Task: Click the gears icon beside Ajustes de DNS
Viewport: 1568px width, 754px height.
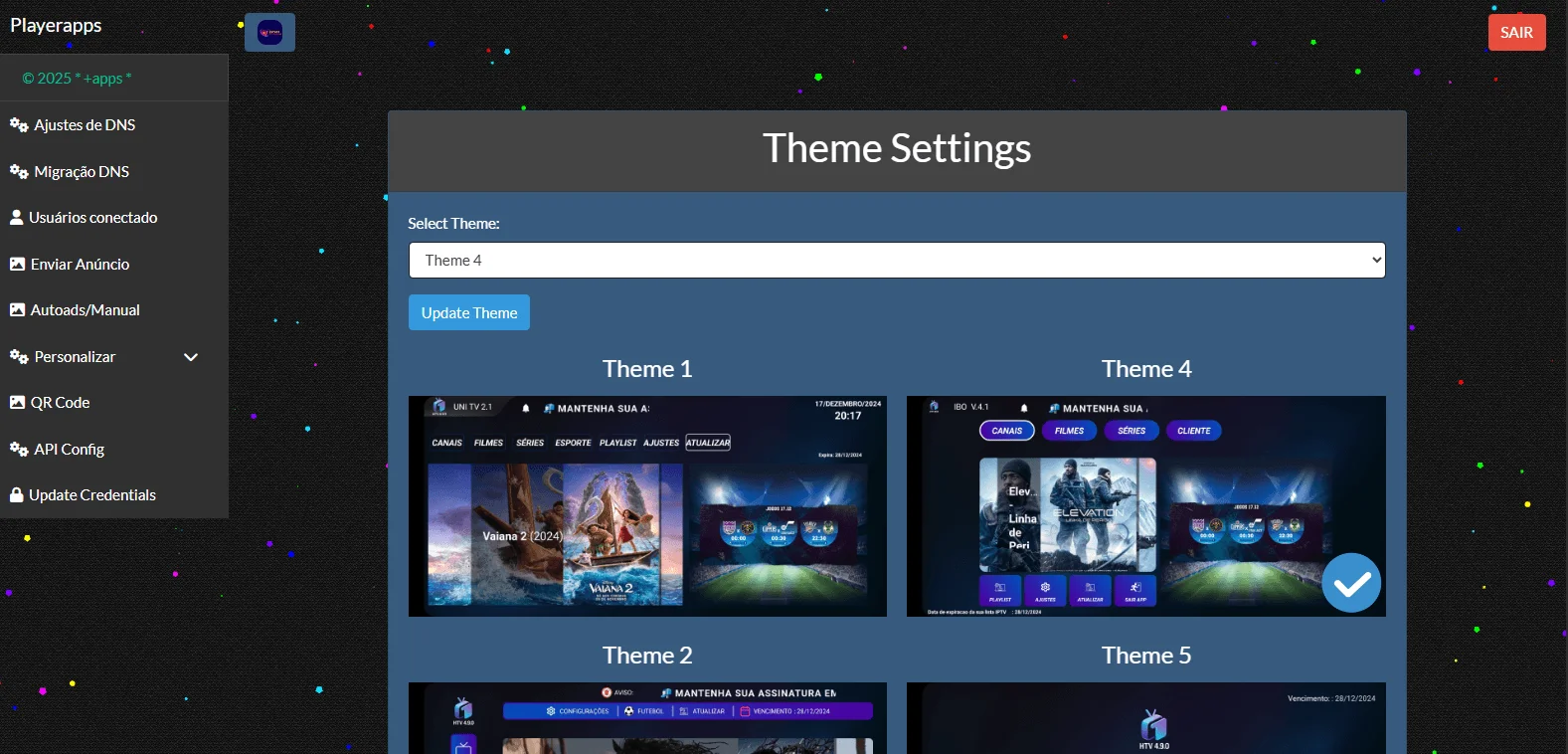Action: [x=18, y=125]
